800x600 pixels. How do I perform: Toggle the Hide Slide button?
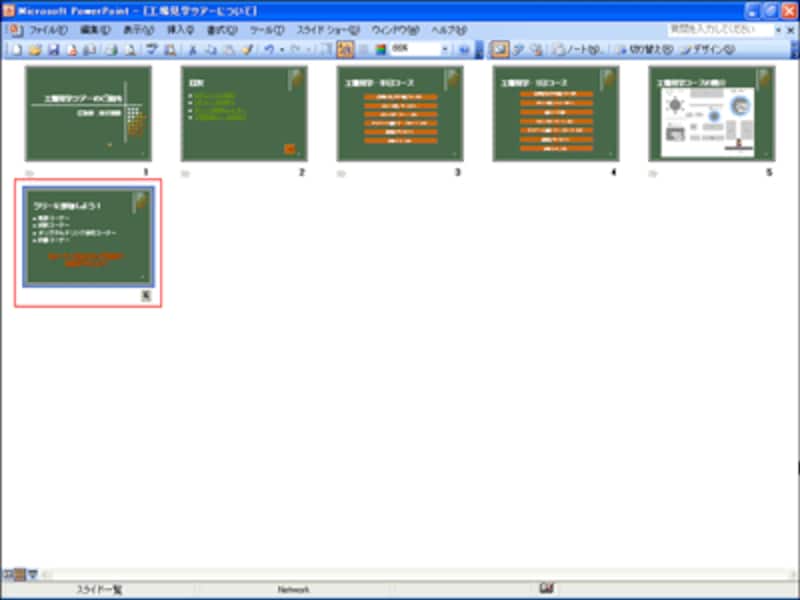point(499,49)
